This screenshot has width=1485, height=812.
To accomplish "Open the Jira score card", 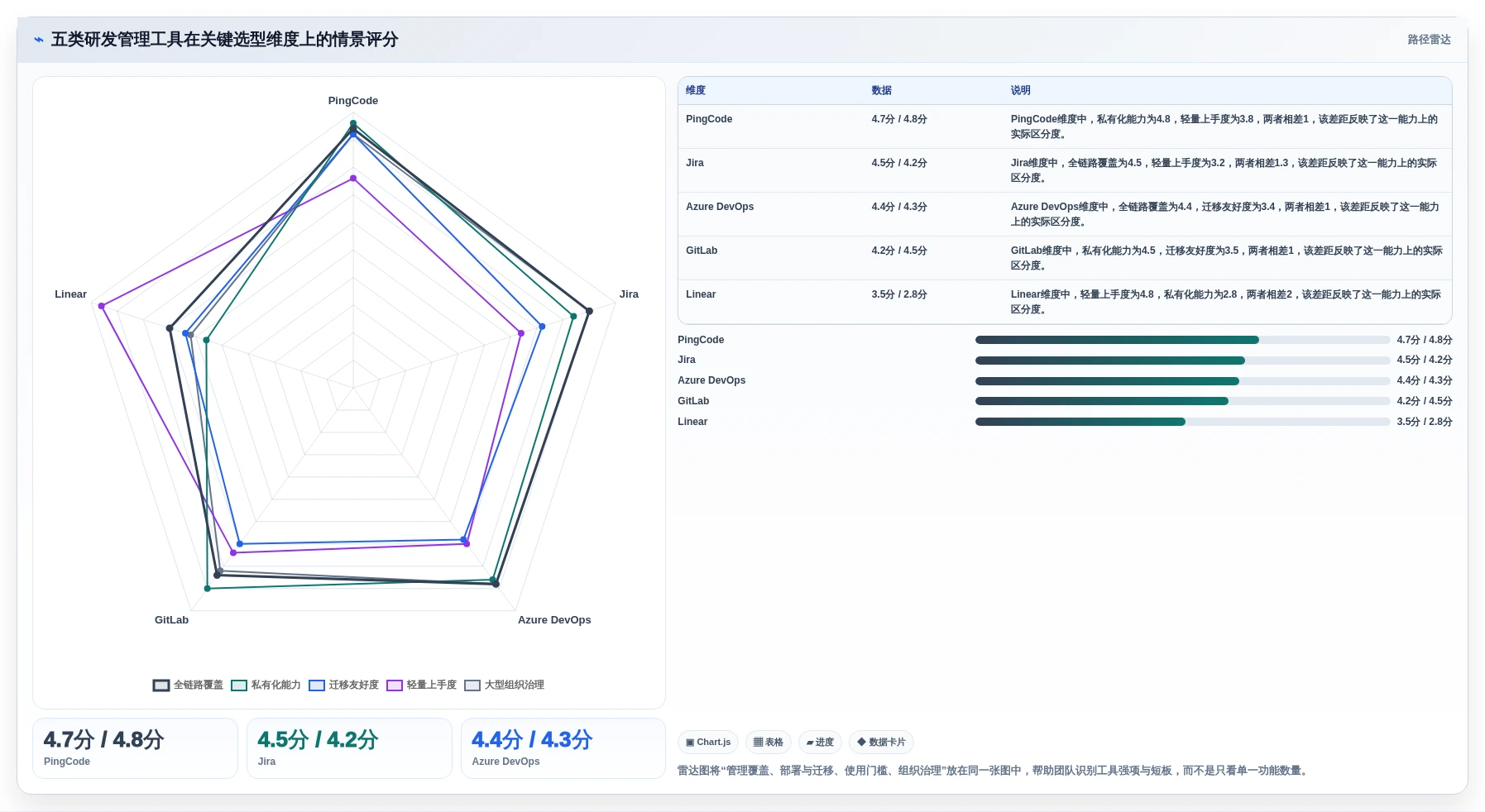I will 349,748.
